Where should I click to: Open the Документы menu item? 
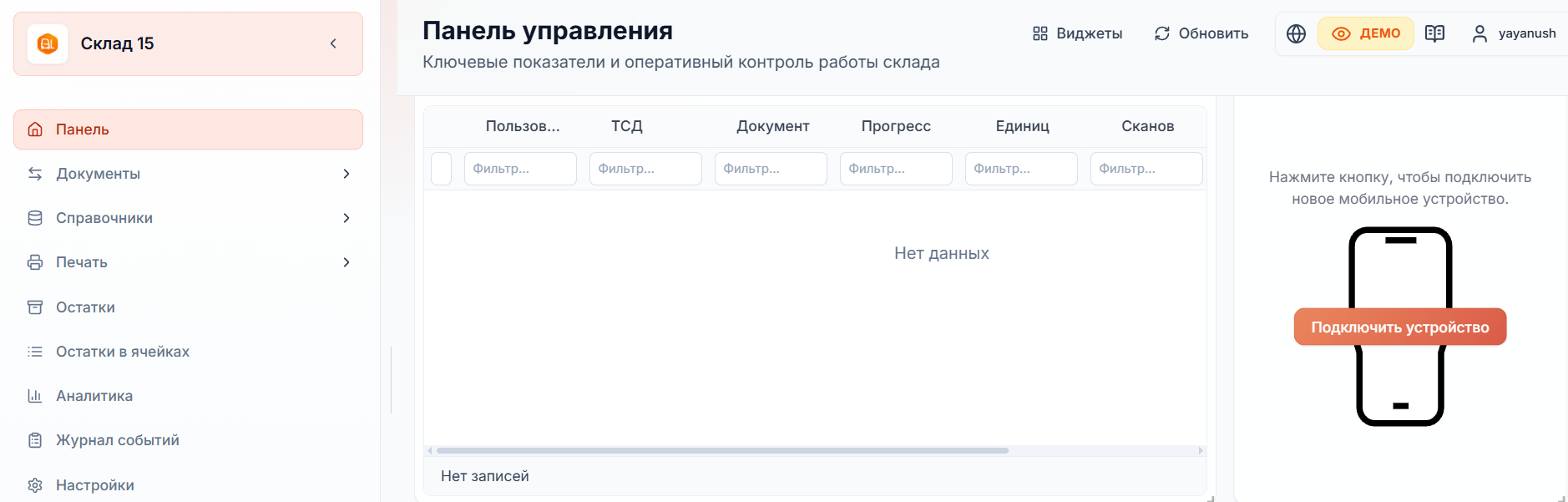point(188,174)
